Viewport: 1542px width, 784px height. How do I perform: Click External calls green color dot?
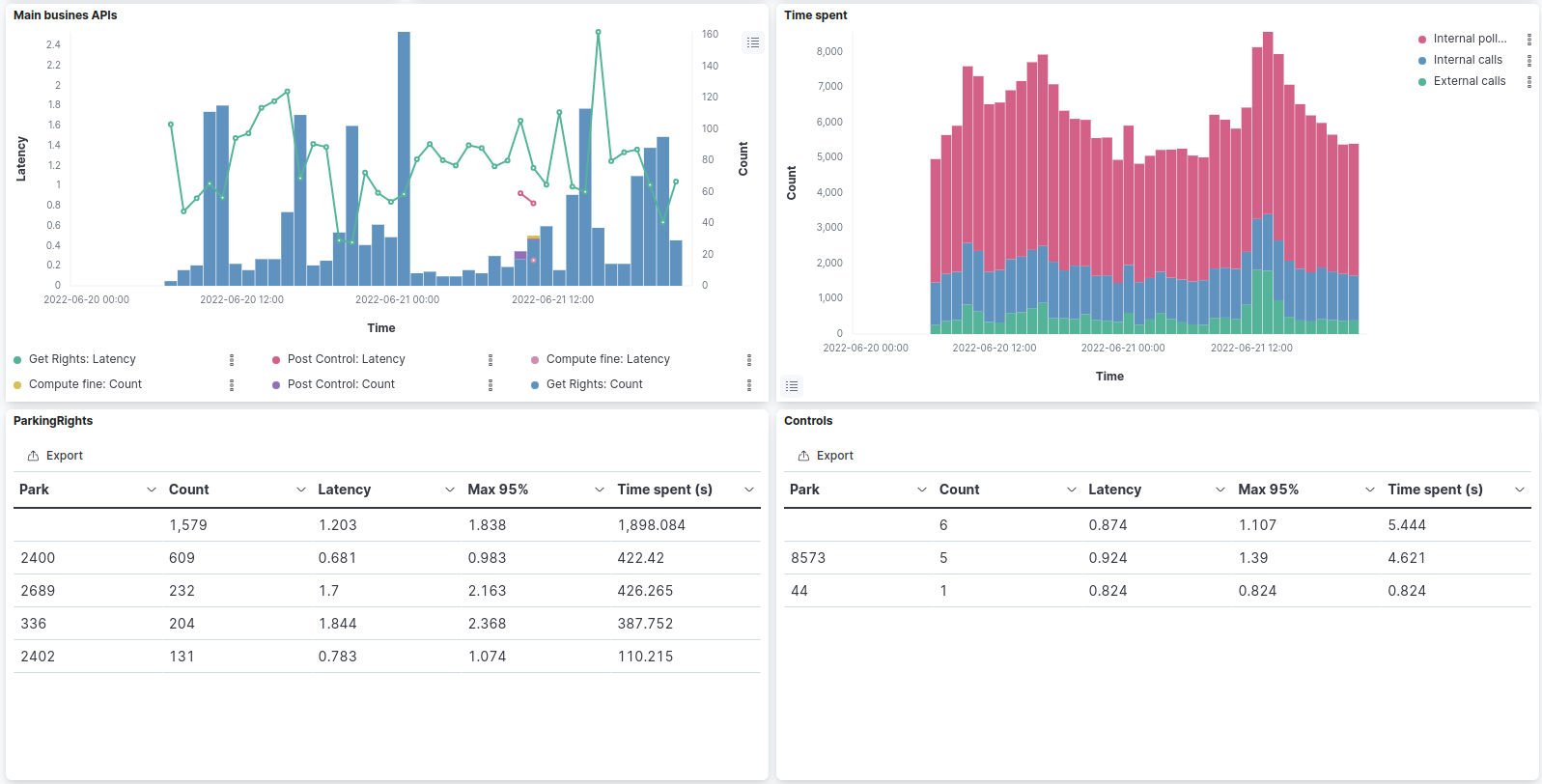click(x=1422, y=82)
